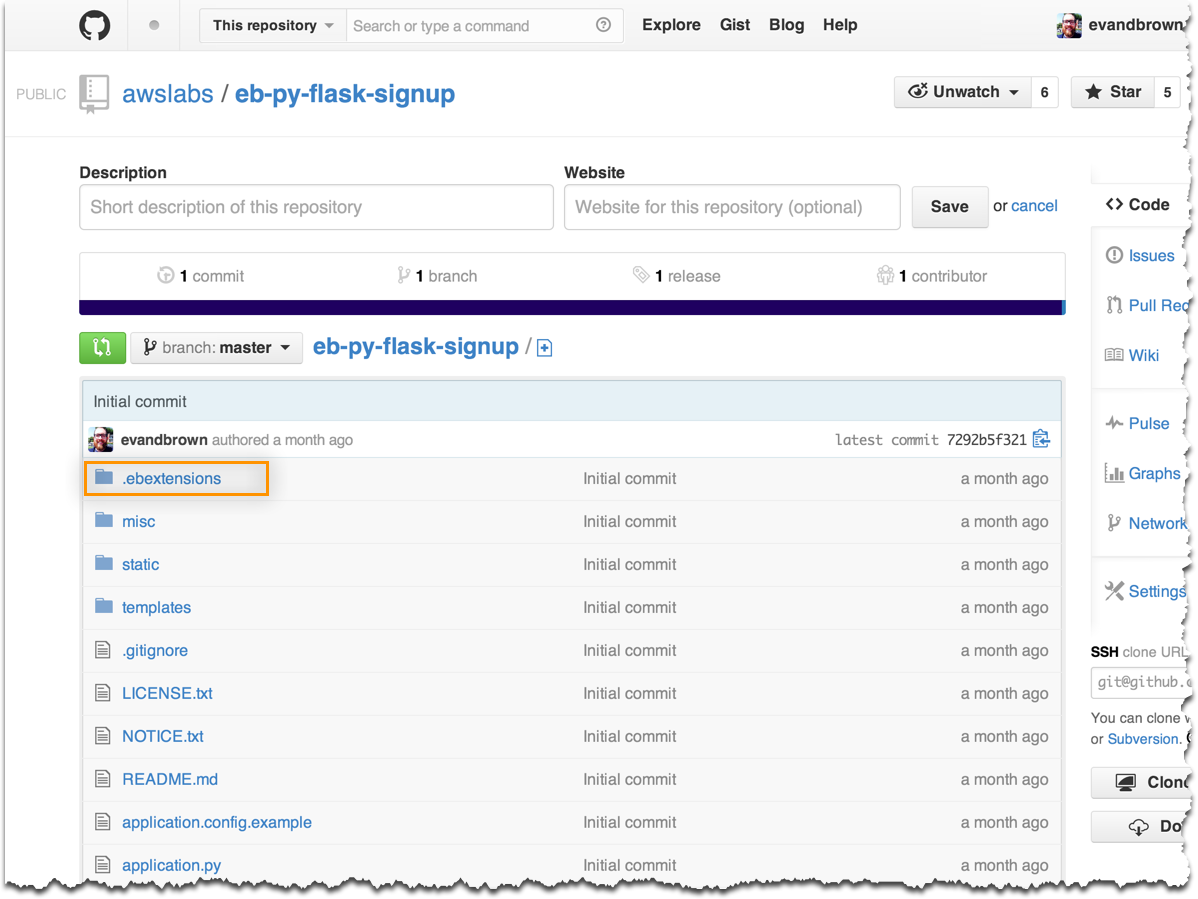View the 1 commit history
The image size is (1198, 899).
click(200, 276)
